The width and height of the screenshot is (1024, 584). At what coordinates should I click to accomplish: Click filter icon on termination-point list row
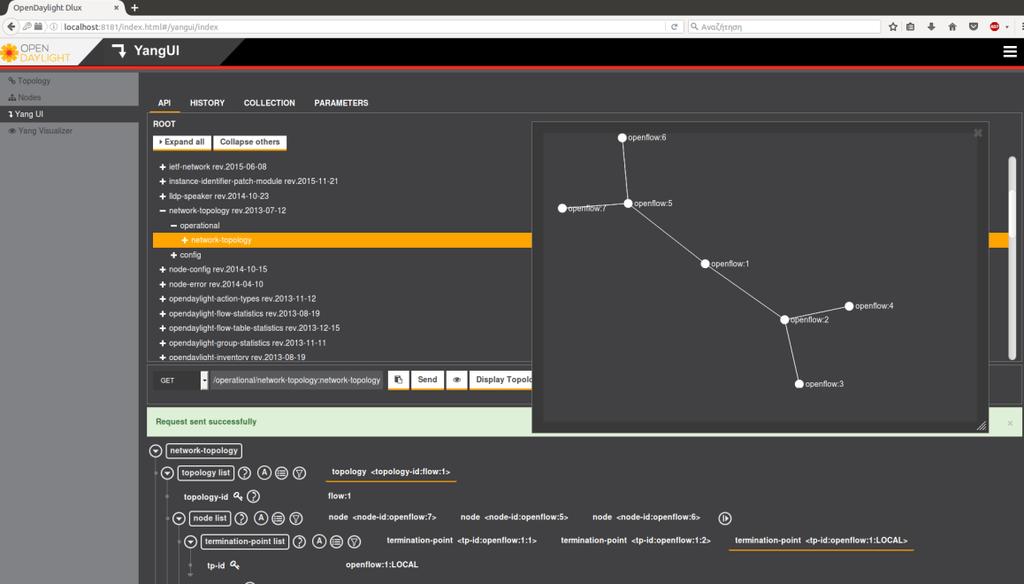coord(354,542)
